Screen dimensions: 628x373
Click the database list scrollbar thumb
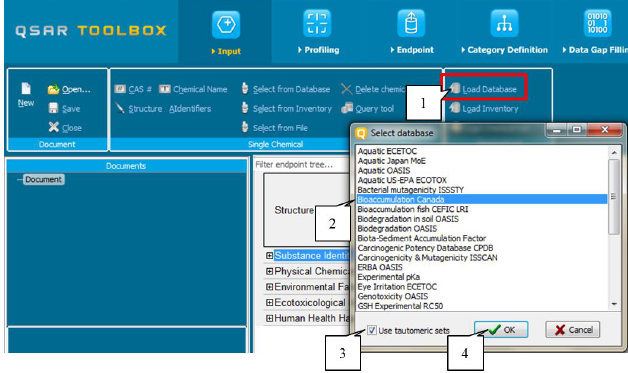(614, 196)
